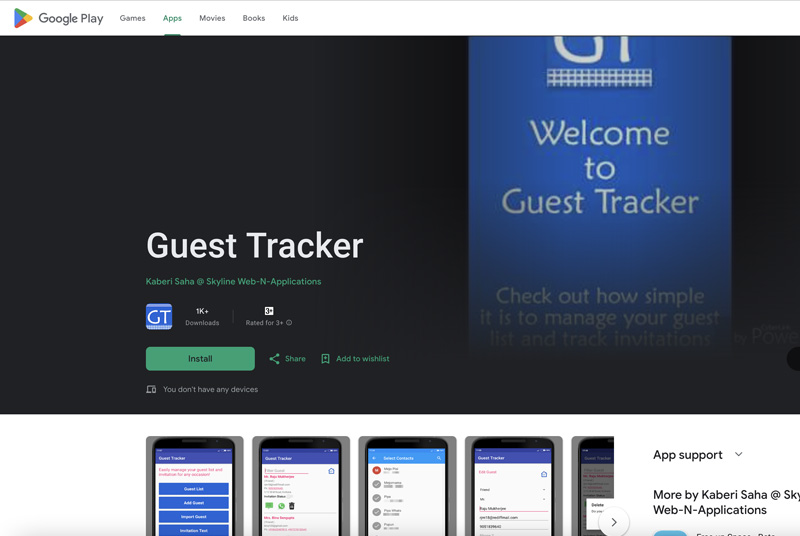The width and height of the screenshot is (800, 536).
Task: Open the Select Contacts screenshot thumbnail
Action: point(407,486)
